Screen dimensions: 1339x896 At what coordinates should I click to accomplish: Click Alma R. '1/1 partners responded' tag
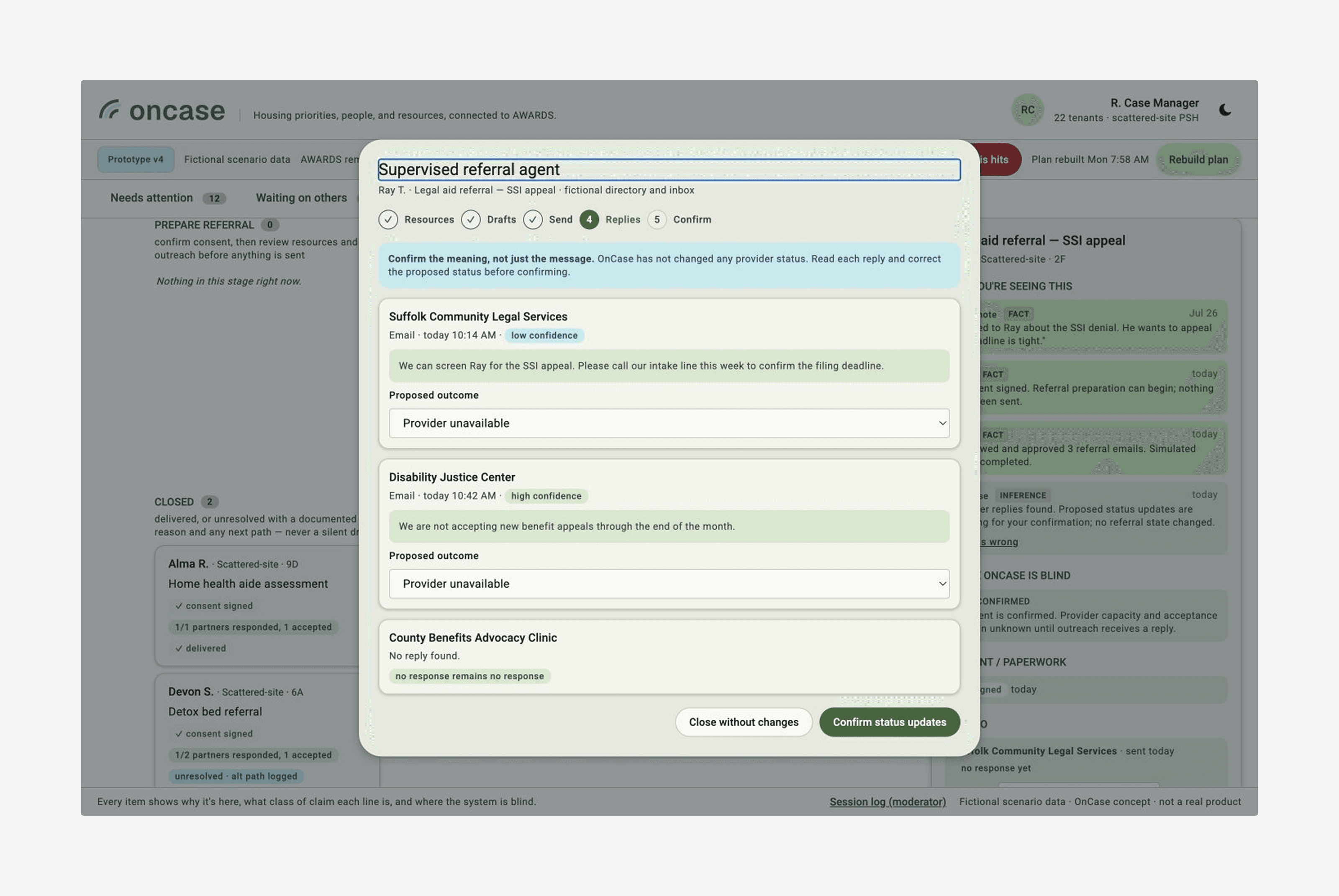pos(253,627)
